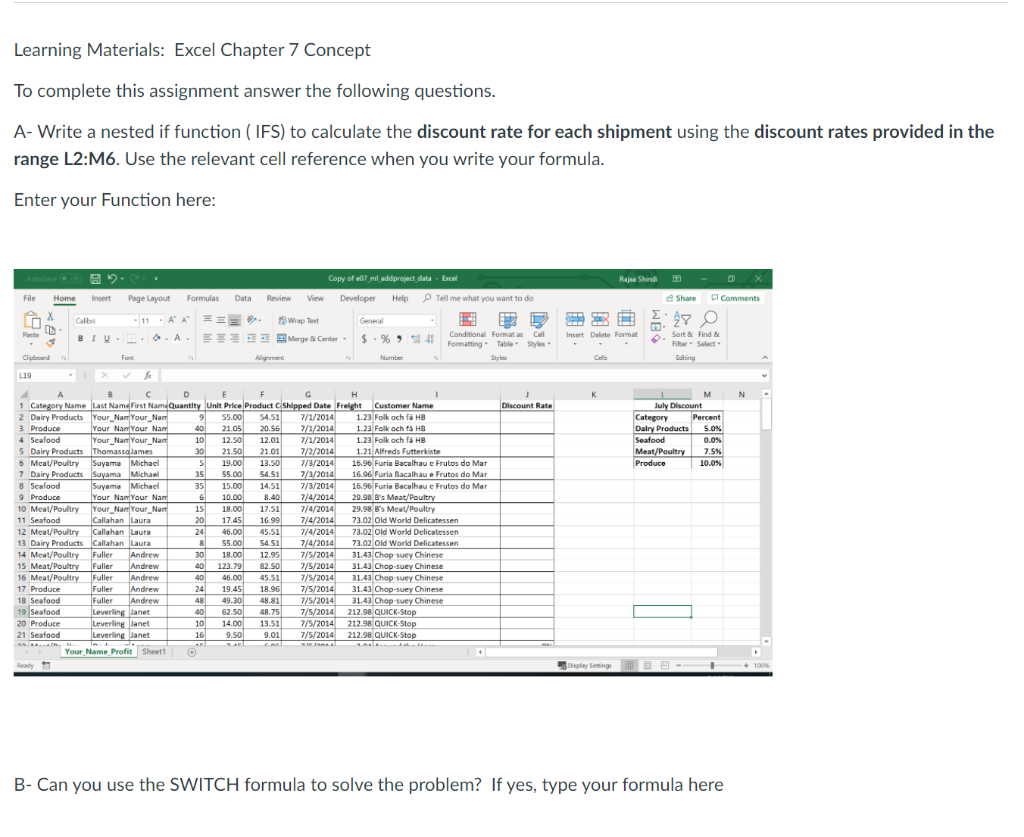Toggle Bottom Align vertical alignment
Screen dimensions: 1024x837
point(234,320)
